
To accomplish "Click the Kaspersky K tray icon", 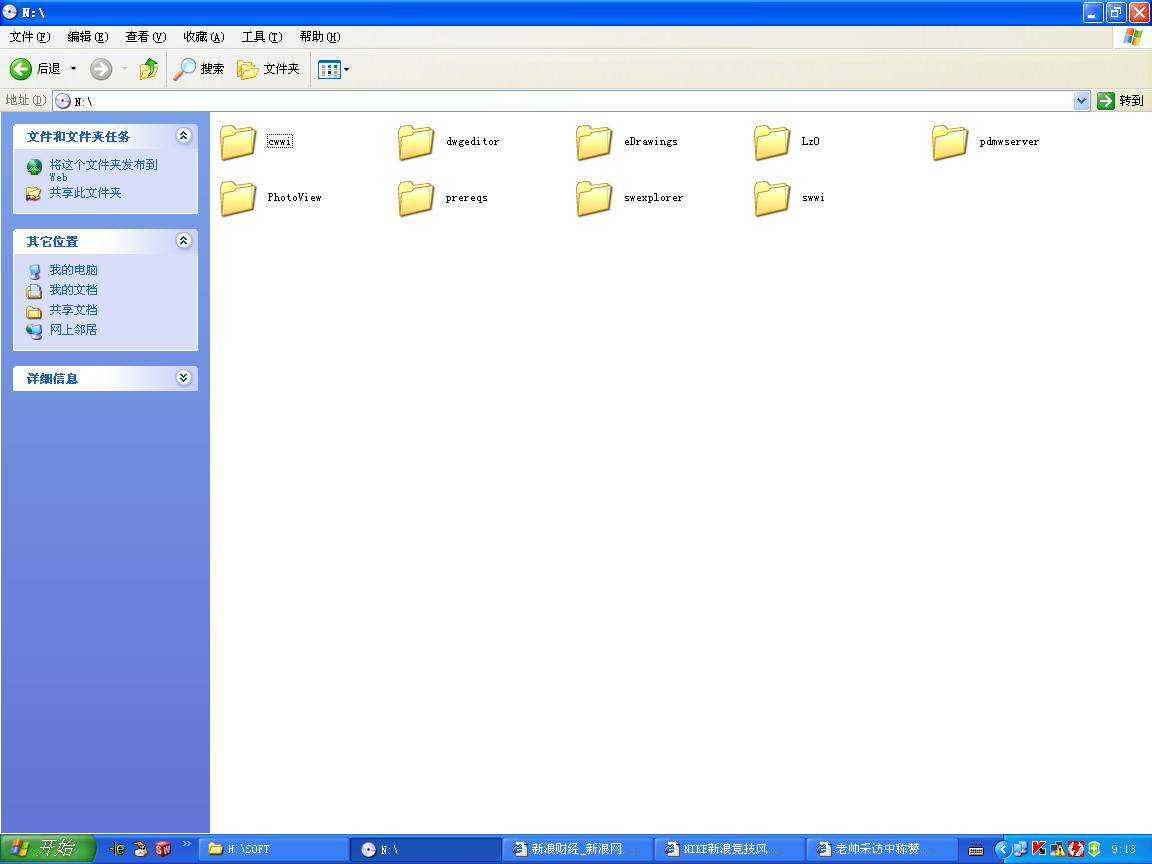I will click(x=1038, y=849).
